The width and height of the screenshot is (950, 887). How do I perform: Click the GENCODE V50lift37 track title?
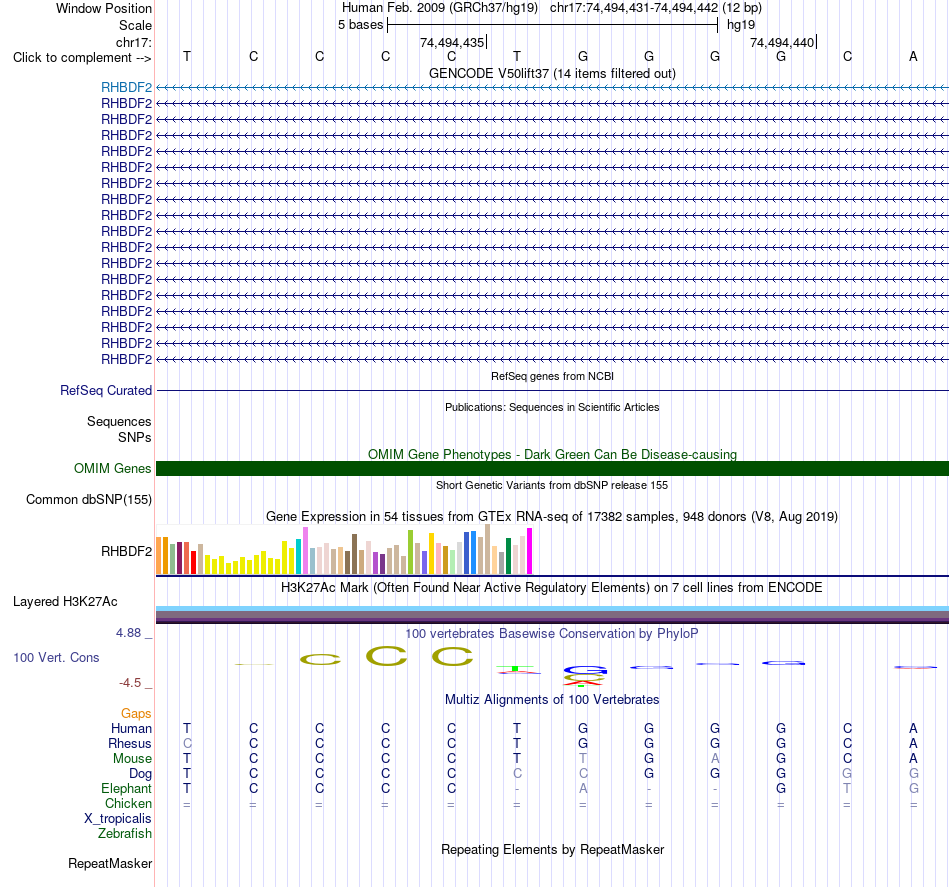(x=552, y=73)
